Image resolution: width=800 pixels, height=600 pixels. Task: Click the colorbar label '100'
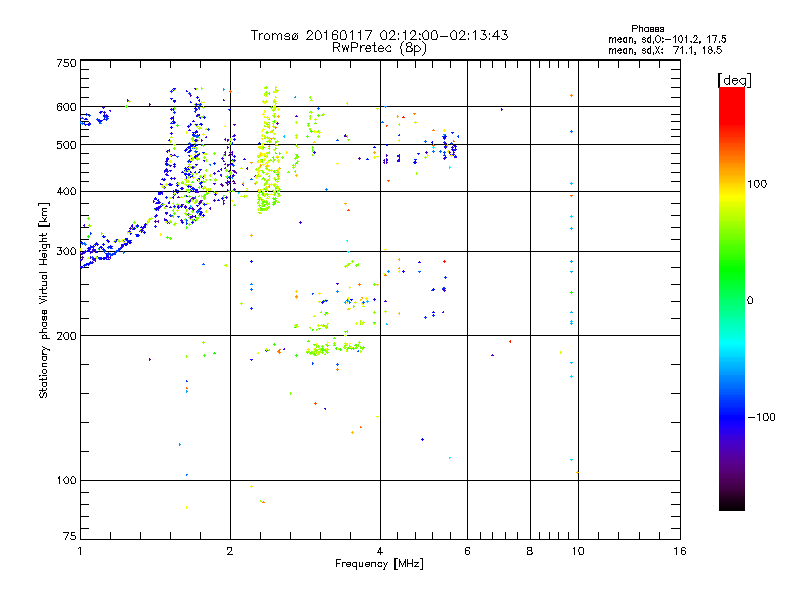point(757,184)
